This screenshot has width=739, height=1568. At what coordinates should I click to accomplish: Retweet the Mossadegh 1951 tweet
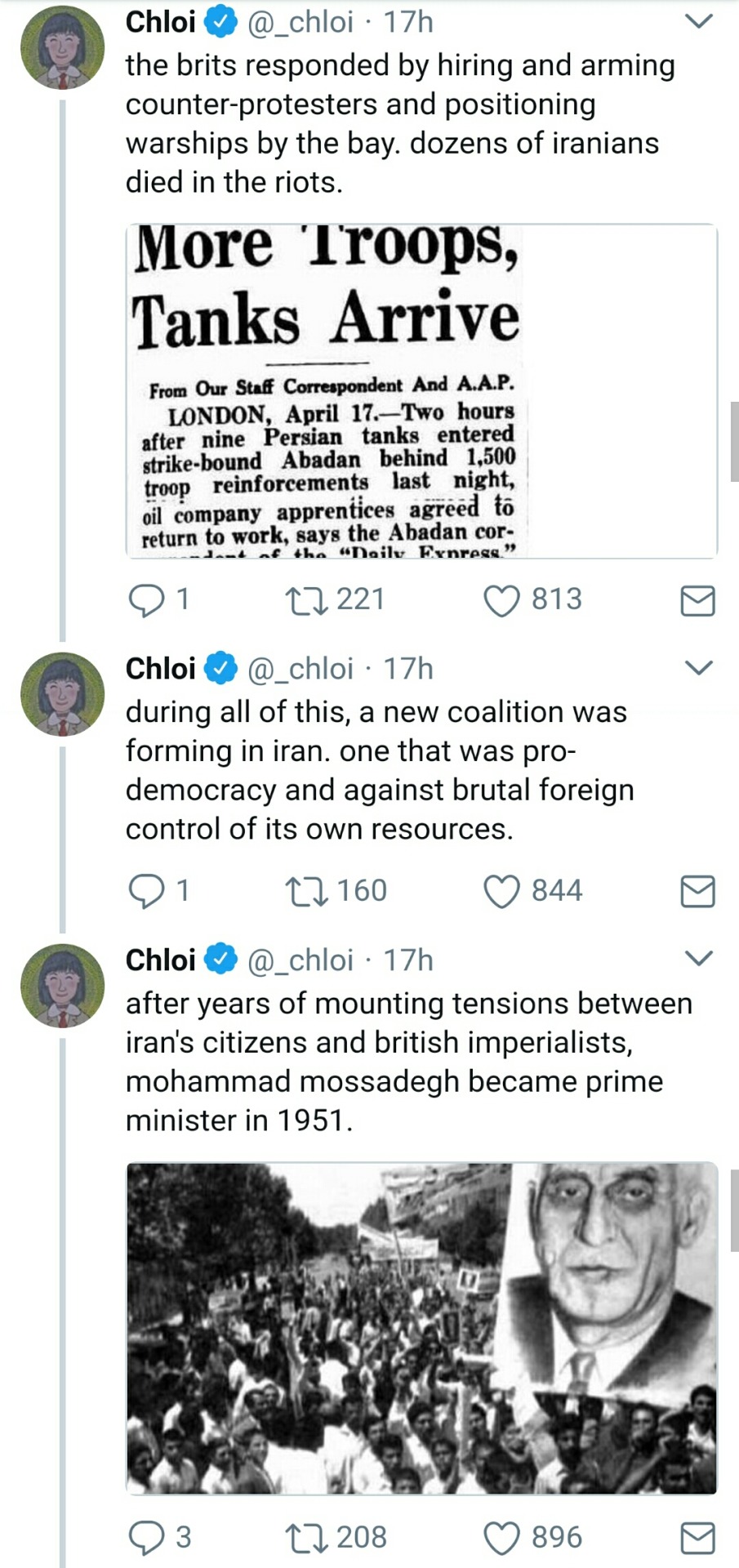(x=307, y=1538)
